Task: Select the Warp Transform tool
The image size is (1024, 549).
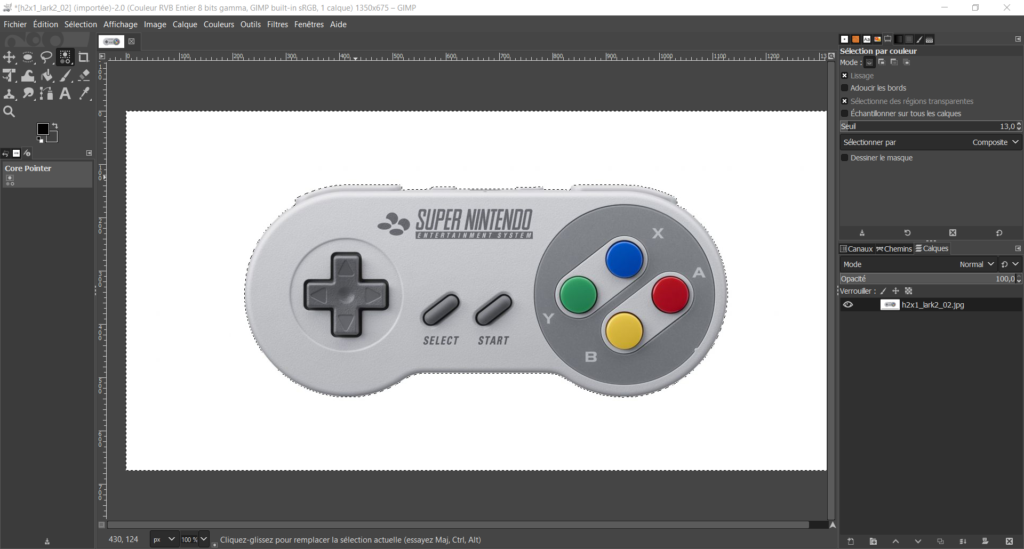Action: coord(27,76)
